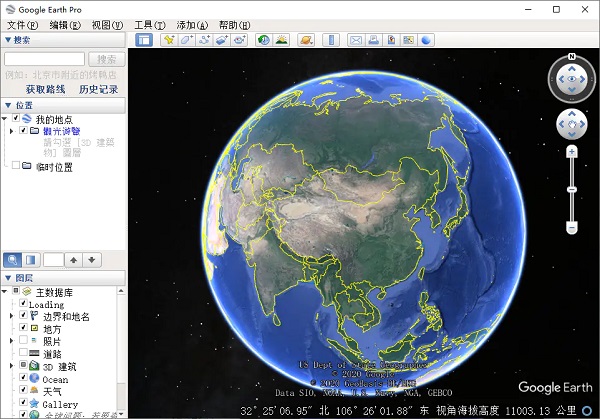Switch between Earth, Sky and planets icon
600x419 pixels.
306,40
